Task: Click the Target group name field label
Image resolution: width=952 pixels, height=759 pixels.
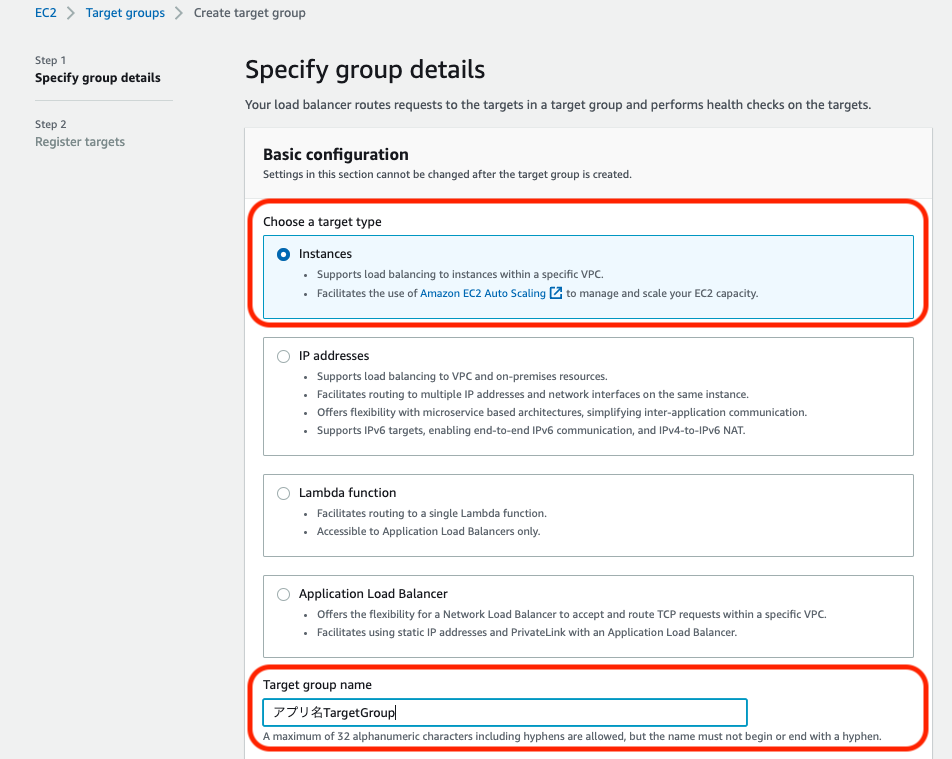Action: [x=317, y=685]
